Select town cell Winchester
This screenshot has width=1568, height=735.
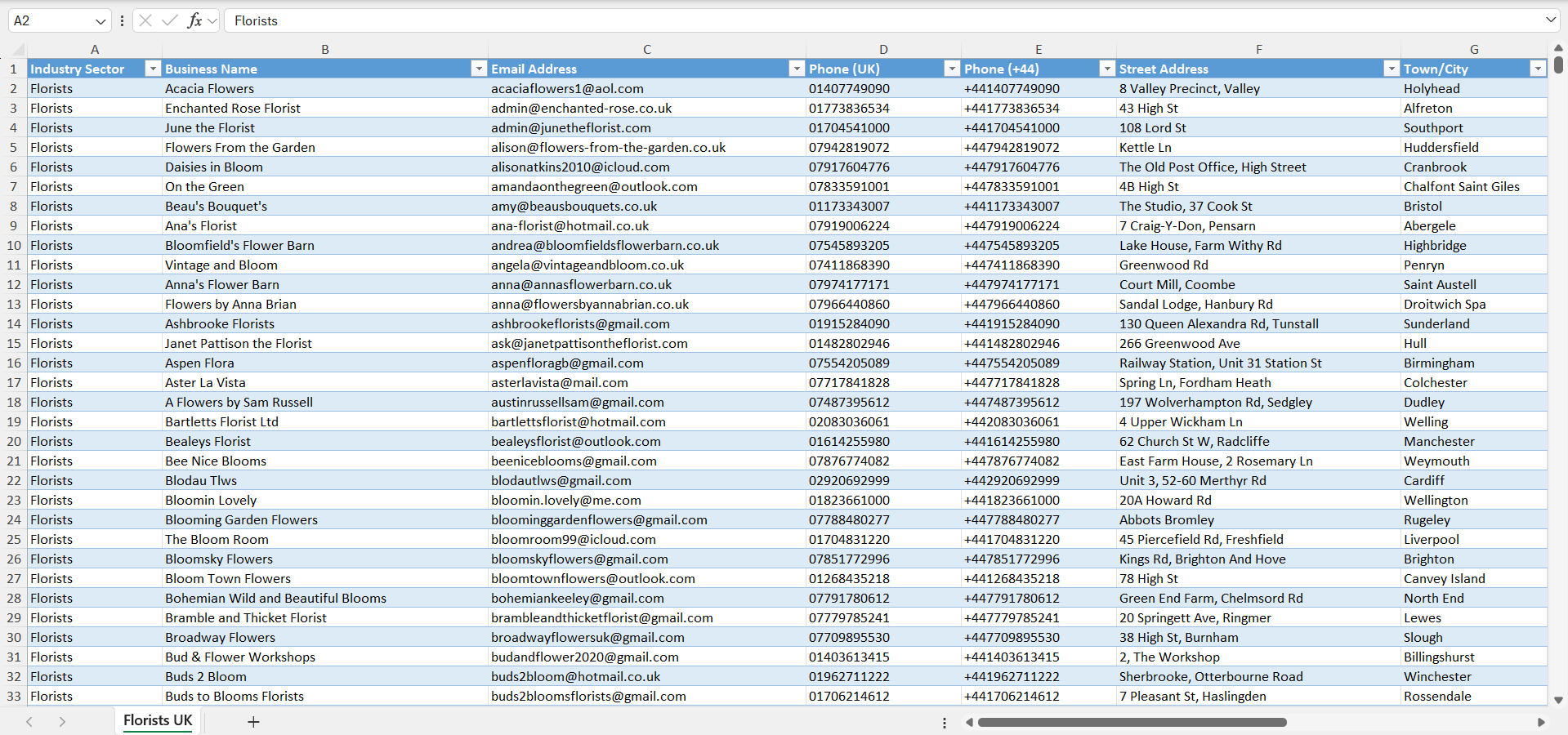(1474, 676)
